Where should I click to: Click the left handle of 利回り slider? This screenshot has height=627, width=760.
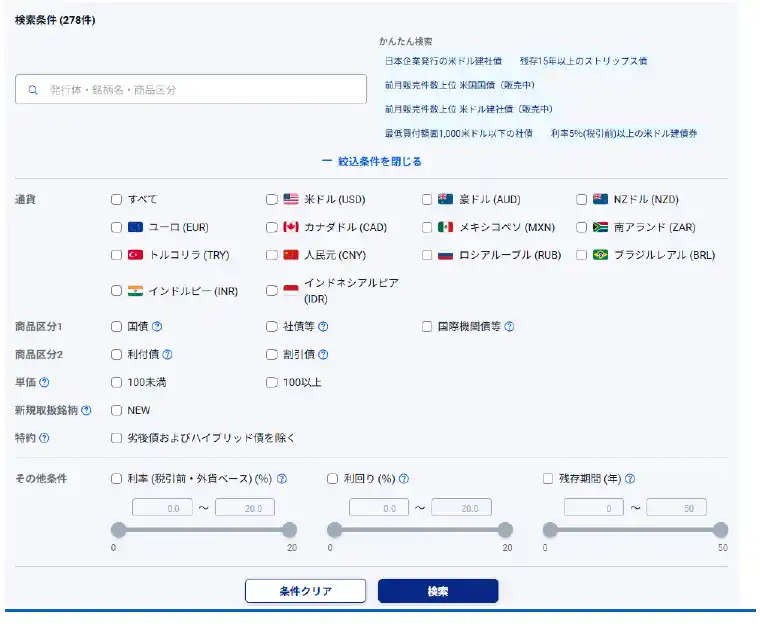pos(334,530)
